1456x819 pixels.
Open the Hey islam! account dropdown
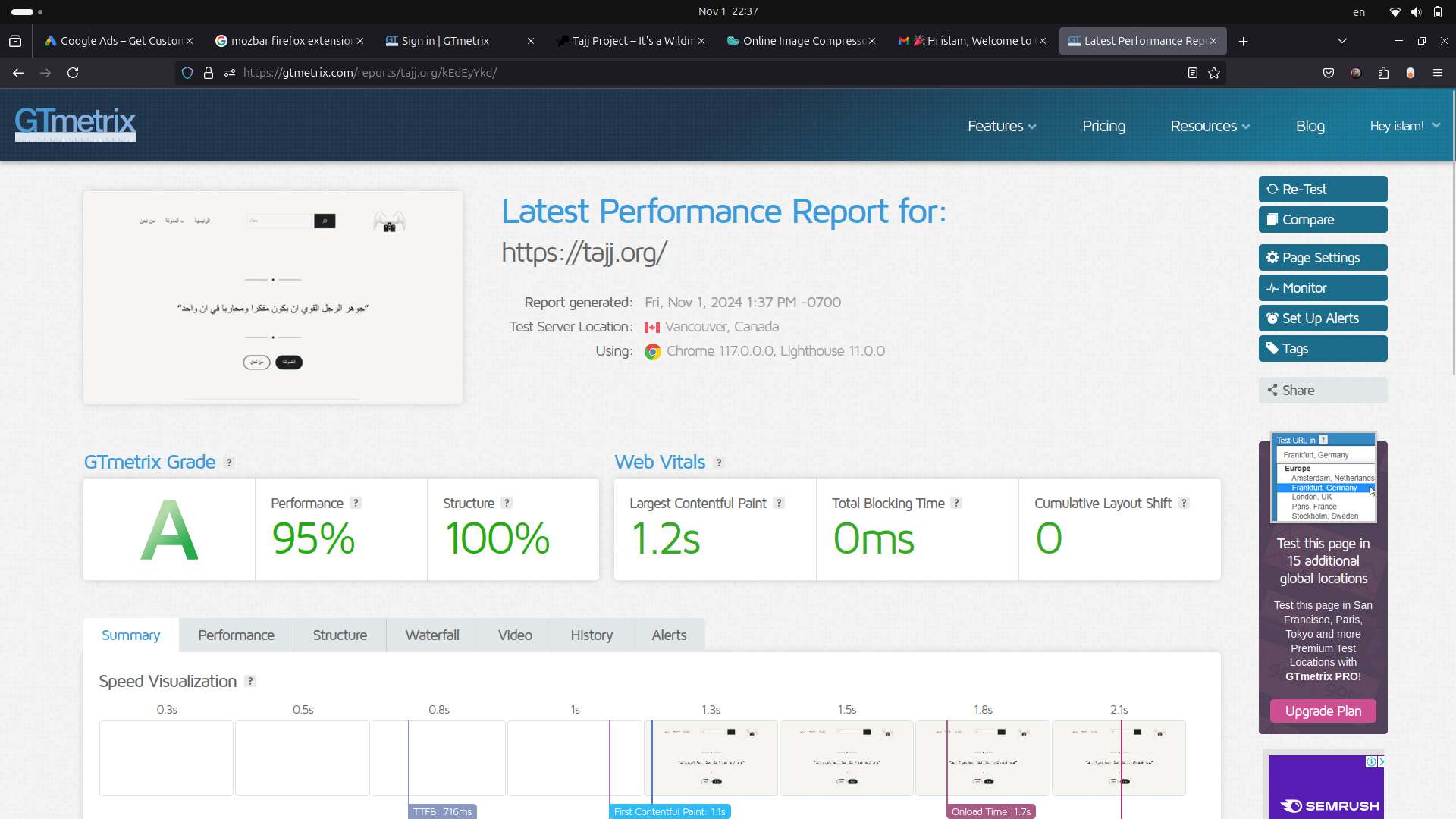[1405, 126]
